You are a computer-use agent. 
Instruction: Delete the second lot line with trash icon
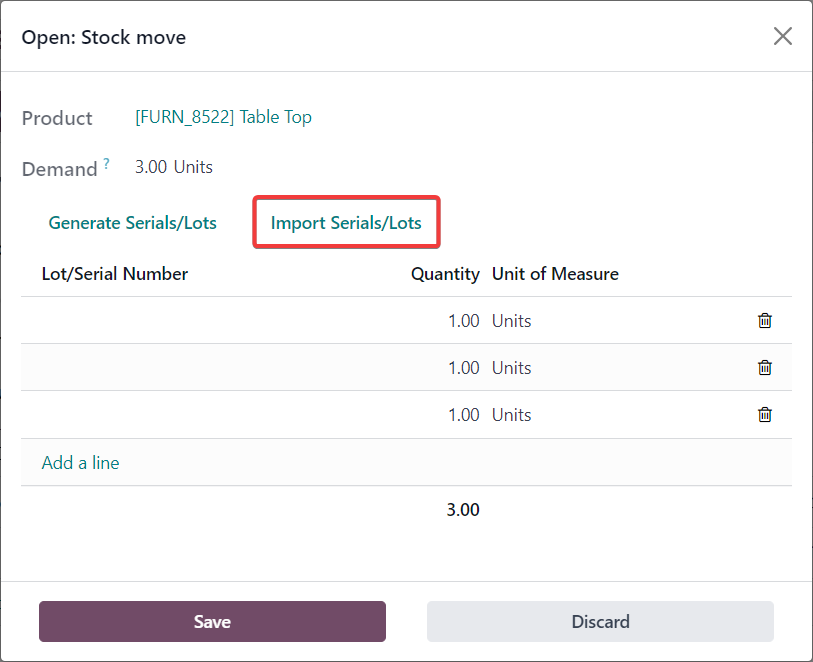tap(765, 367)
